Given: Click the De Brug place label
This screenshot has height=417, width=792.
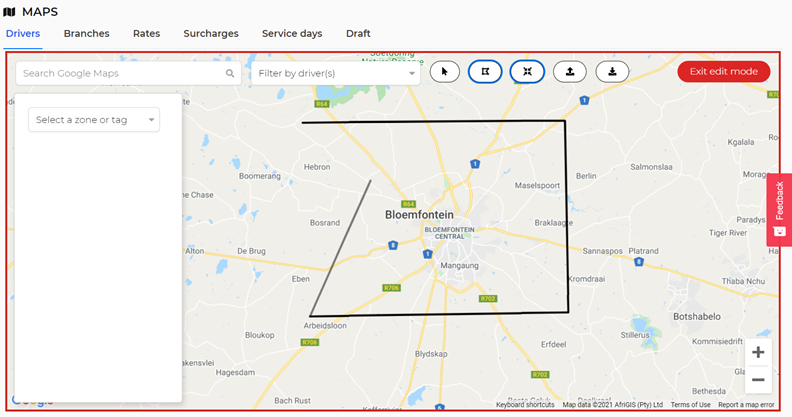Looking at the screenshot, I should pos(251,251).
